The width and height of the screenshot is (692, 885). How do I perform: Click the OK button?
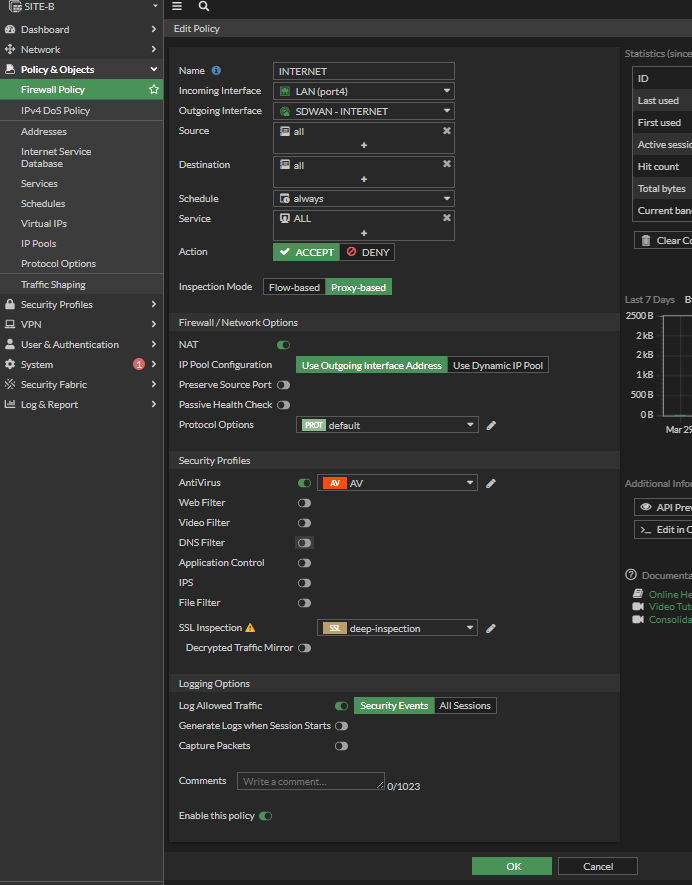[x=512, y=866]
